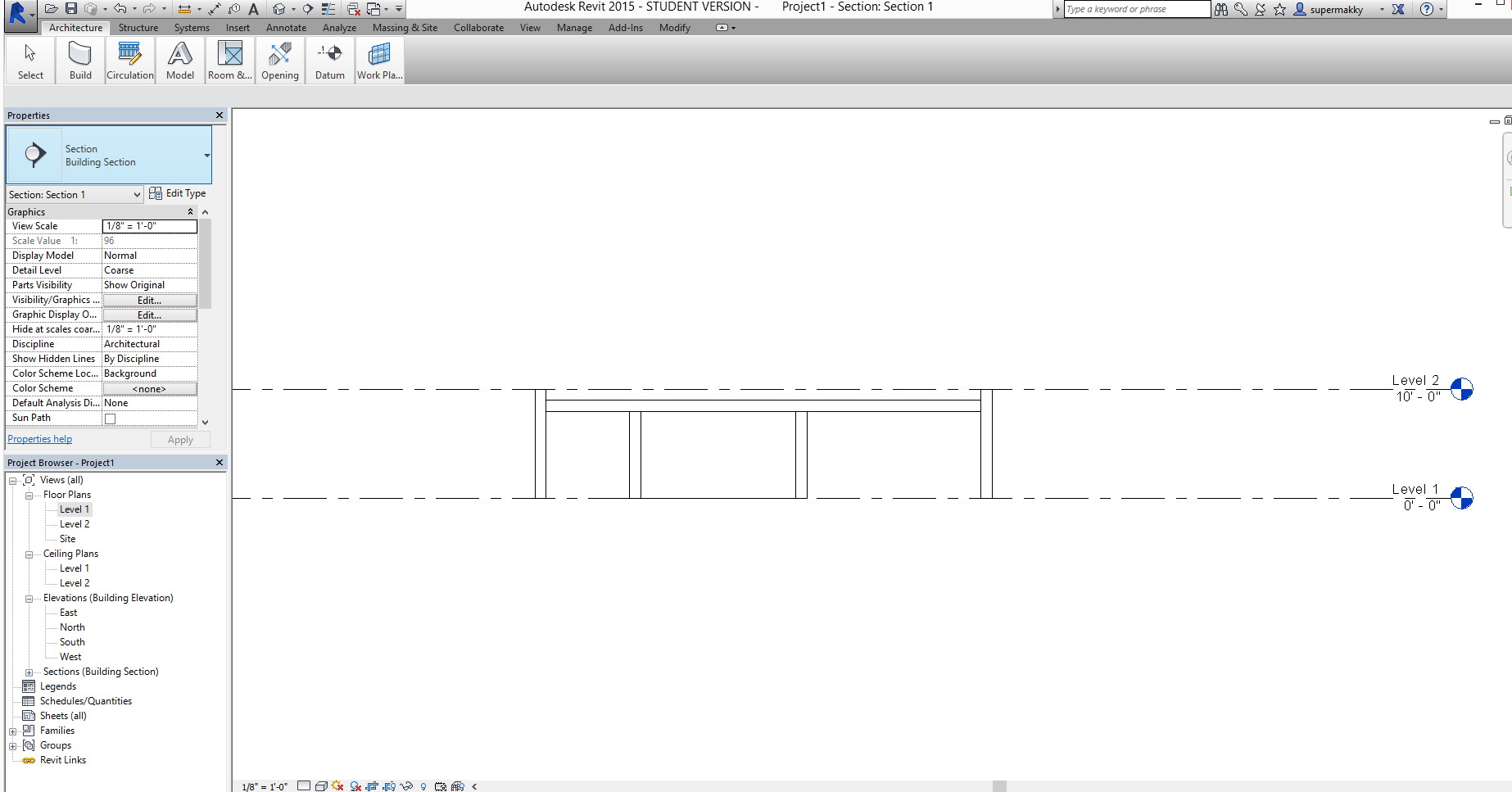Toggle the Sun Path checkbox
This screenshot has height=792, width=1512.
[x=110, y=419]
